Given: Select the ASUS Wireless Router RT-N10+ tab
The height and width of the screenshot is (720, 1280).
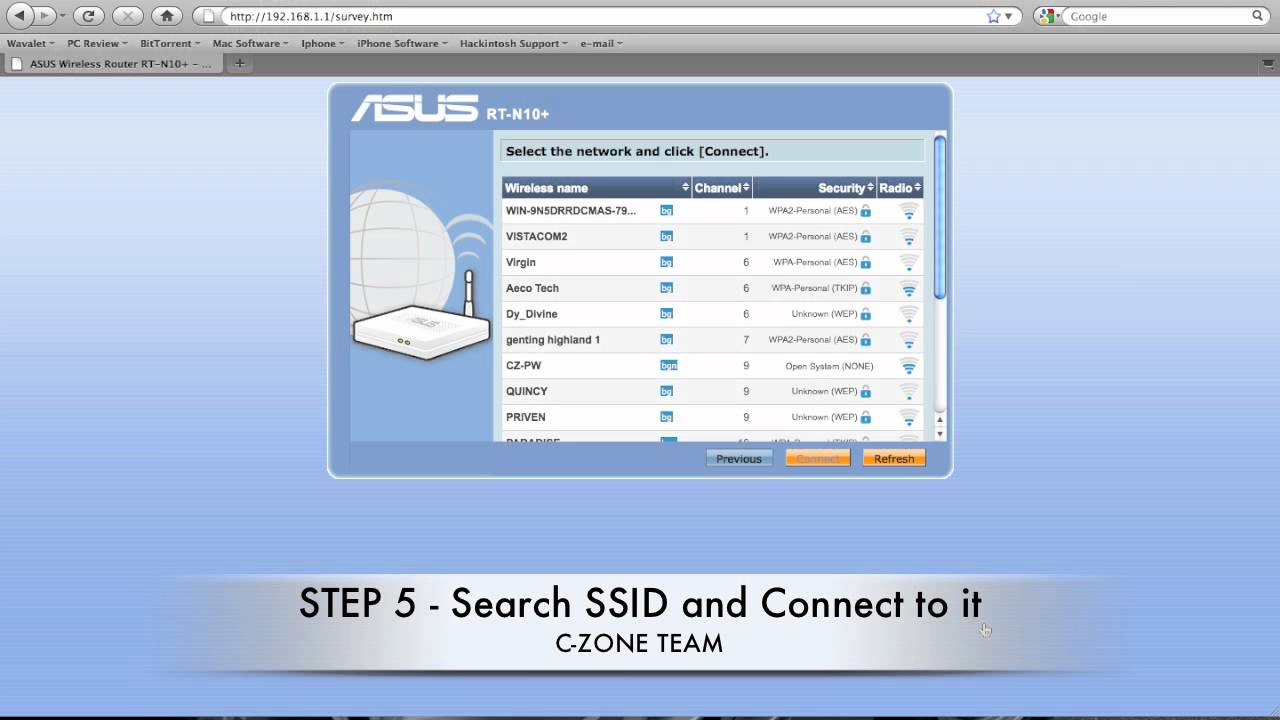Looking at the screenshot, I should pos(113,63).
